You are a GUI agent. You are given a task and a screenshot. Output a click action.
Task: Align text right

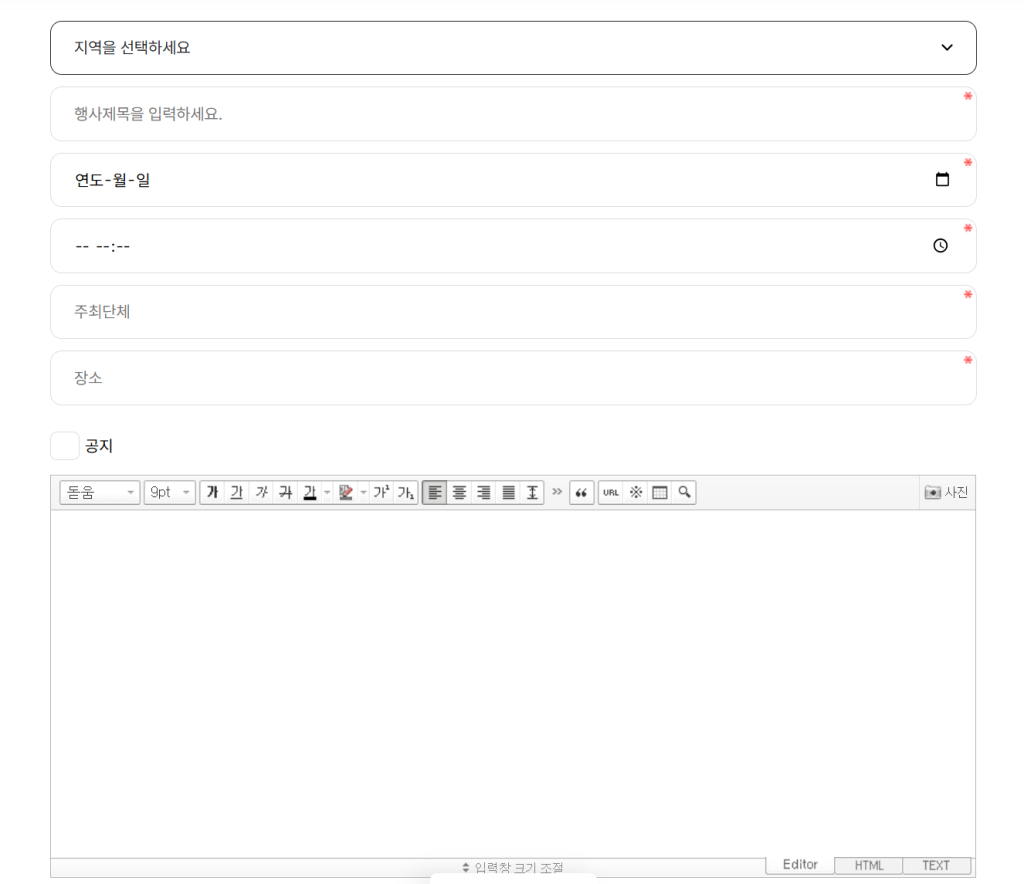coord(483,492)
